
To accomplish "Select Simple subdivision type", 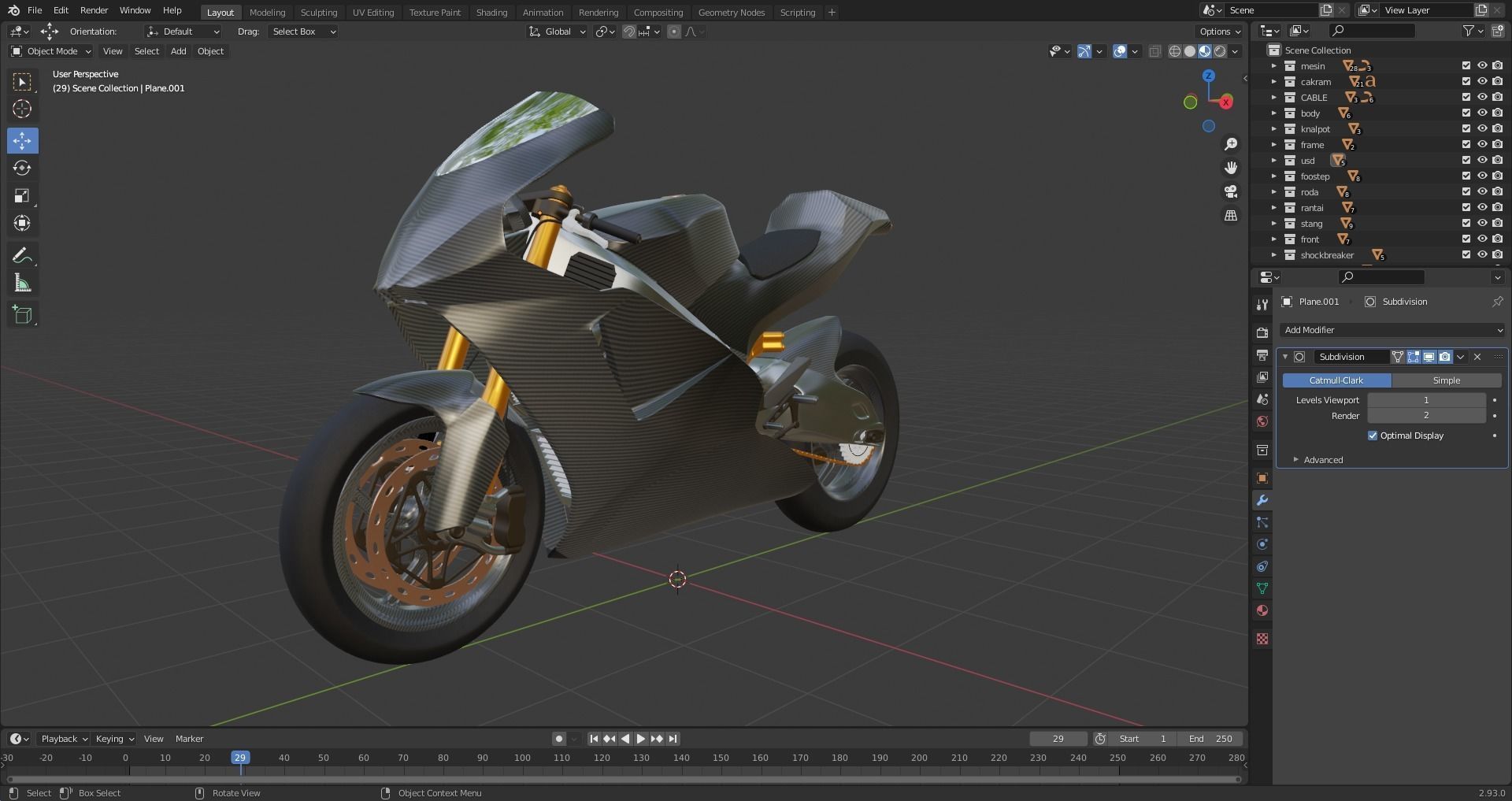I will pos(1447,380).
